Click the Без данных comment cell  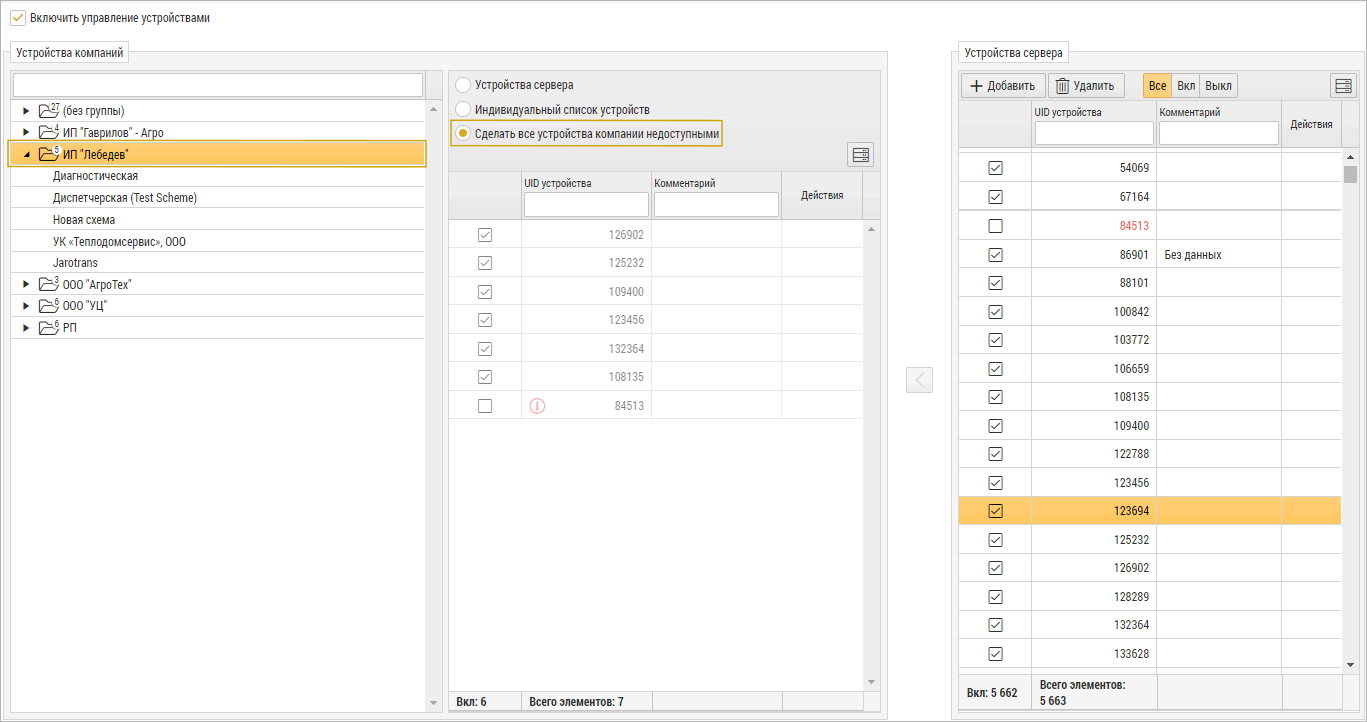pos(1218,255)
